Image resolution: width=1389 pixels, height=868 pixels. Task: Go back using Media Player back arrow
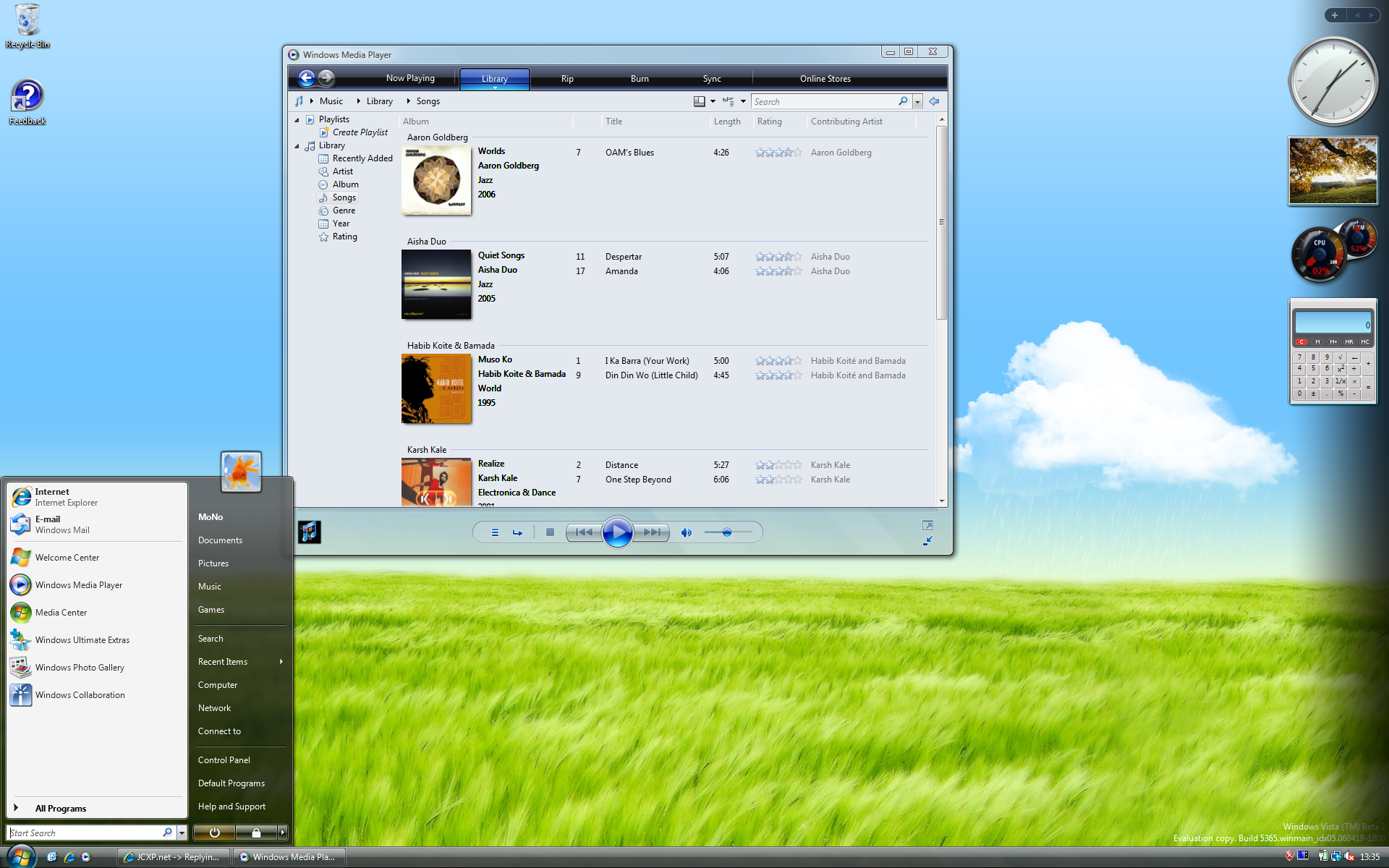307,78
